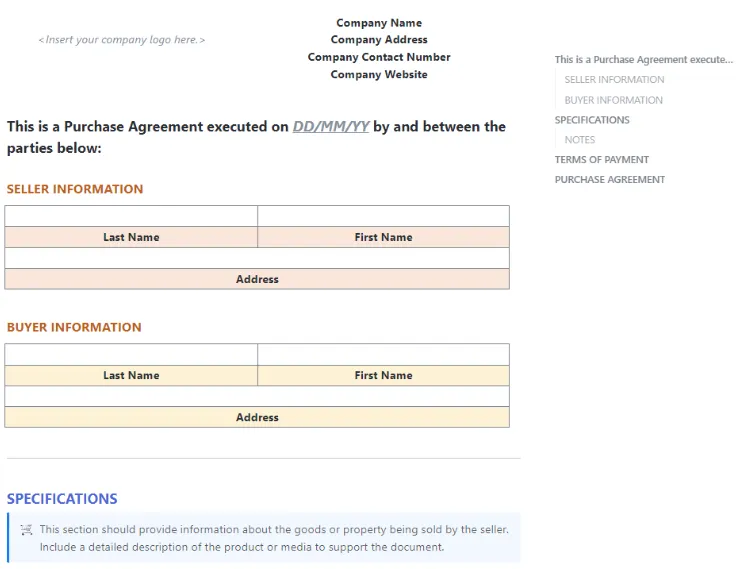749x569 pixels.
Task: Click the shopping cart icon in Specifications note
Action: click(26, 529)
